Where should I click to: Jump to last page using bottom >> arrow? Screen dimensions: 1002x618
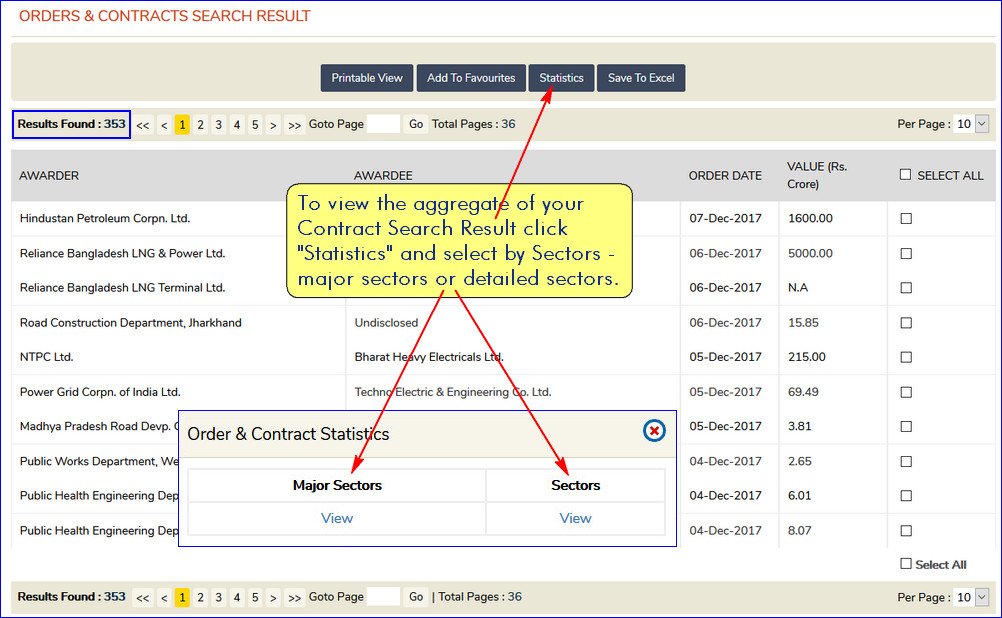(x=294, y=597)
